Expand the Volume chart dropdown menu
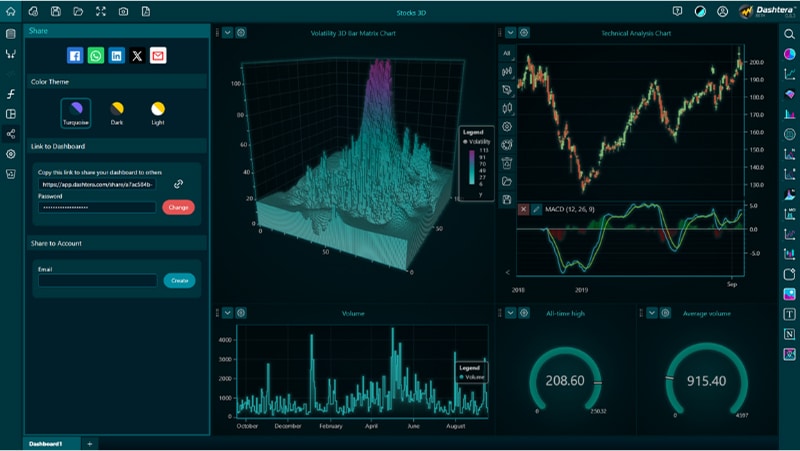Image resolution: width=800 pixels, height=451 pixels. click(x=227, y=313)
